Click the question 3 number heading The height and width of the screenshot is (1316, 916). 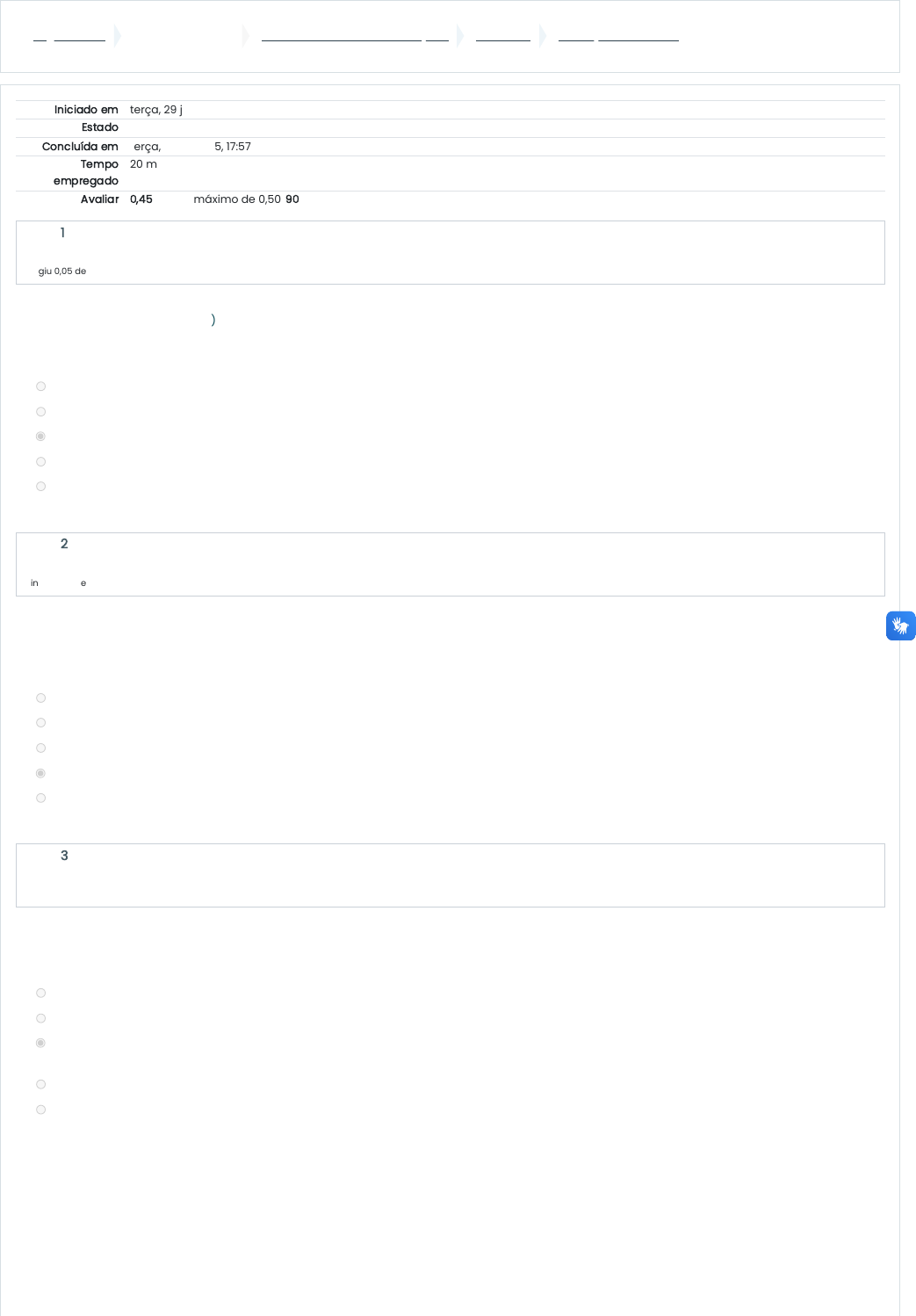click(64, 856)
